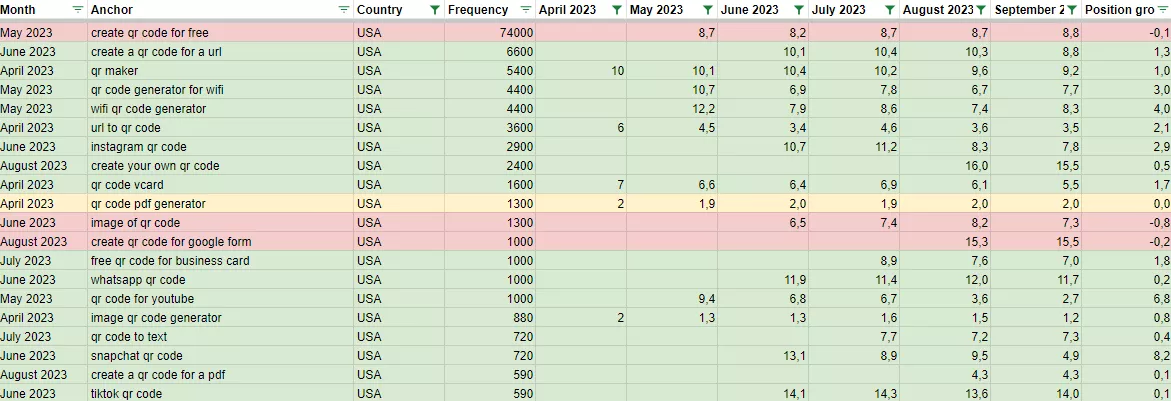Viewport: 1171px width, 401px height.
Task: Click cell 'create your own qr code'
Action: pyautogui.click(x=220, y=166)
